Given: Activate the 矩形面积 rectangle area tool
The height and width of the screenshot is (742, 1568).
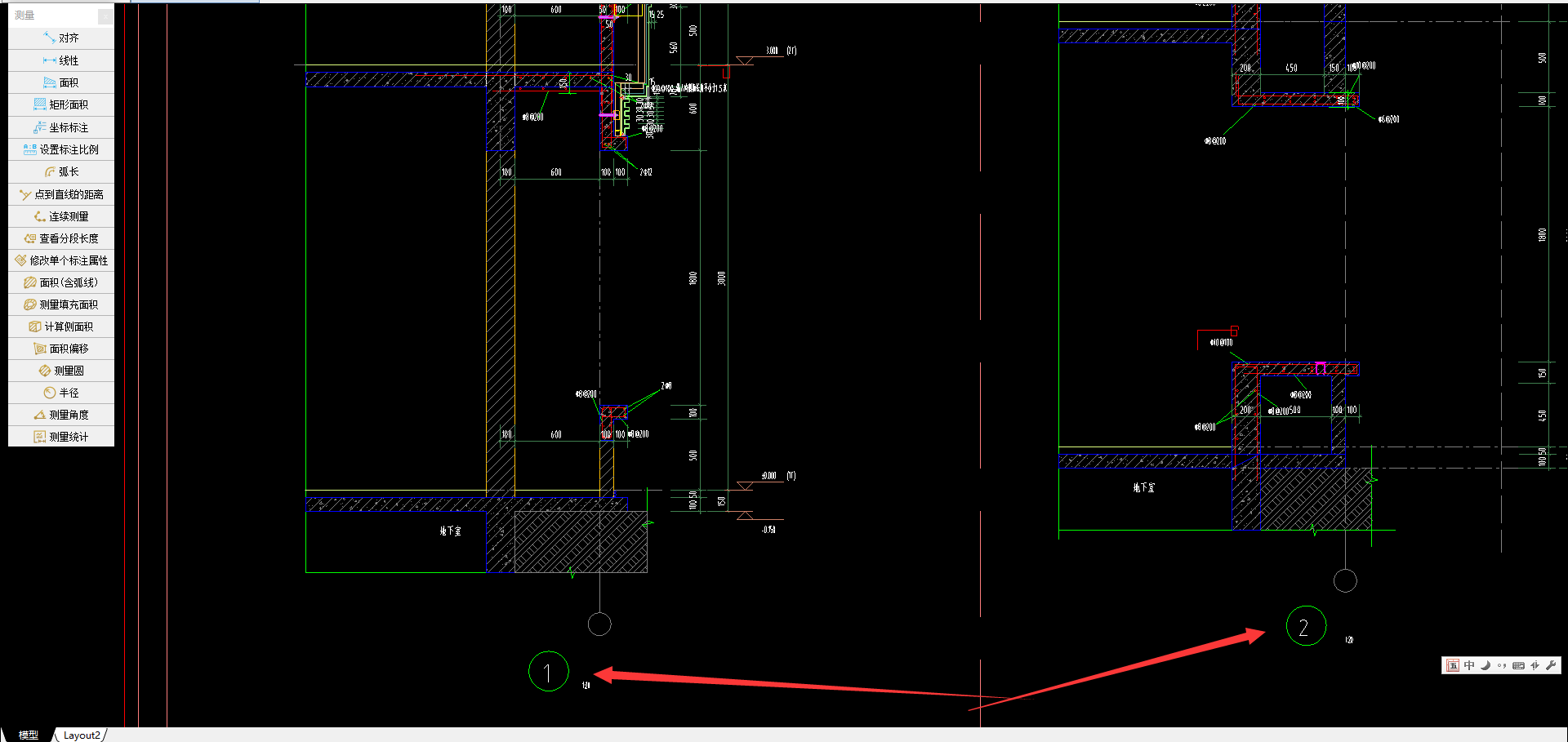Looking at the screenshot, I should click(61, 104).
